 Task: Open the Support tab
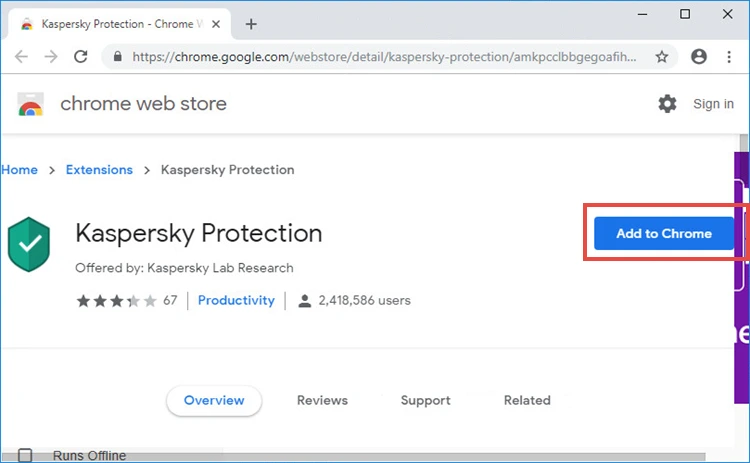click(426, 400)
